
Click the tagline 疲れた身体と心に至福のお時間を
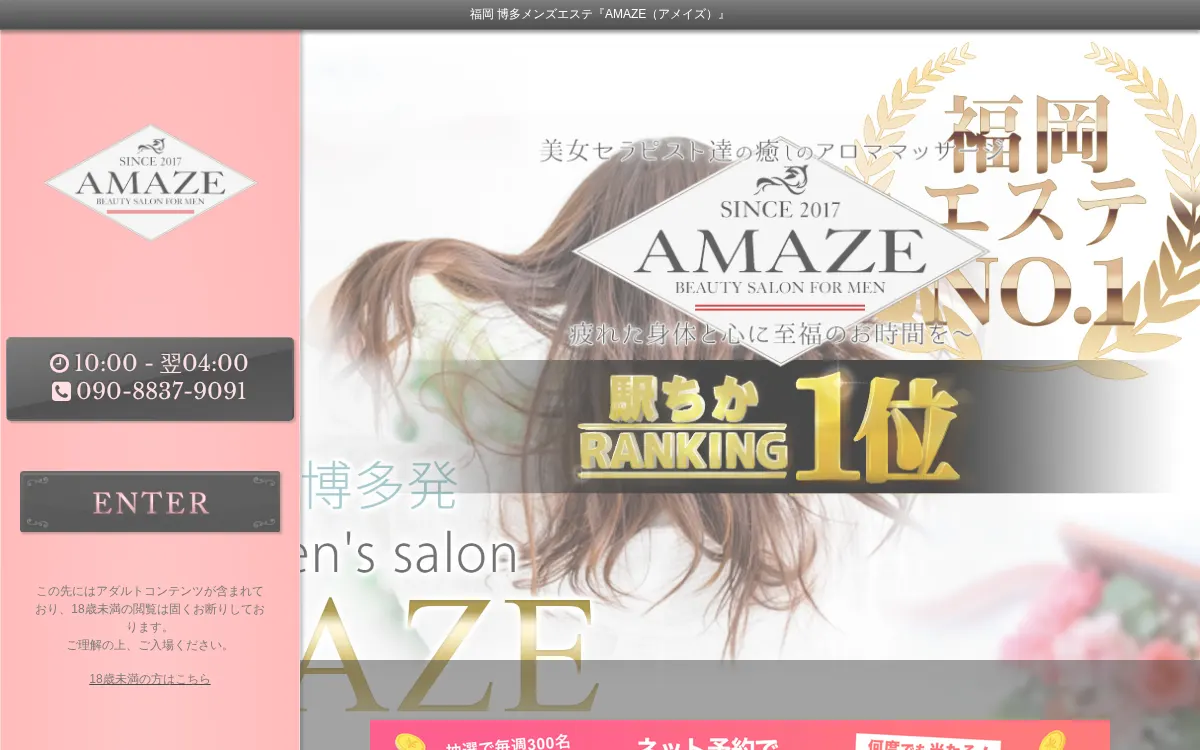point(770,333)
